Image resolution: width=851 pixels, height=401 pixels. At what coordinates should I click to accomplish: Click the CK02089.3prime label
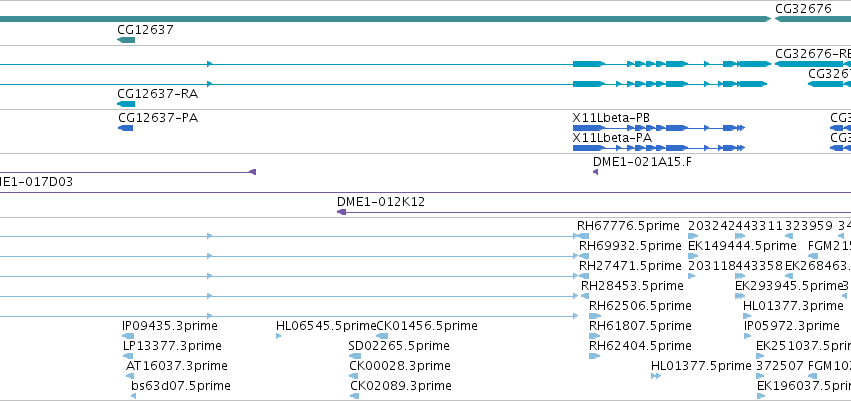(x=401, y=386)
